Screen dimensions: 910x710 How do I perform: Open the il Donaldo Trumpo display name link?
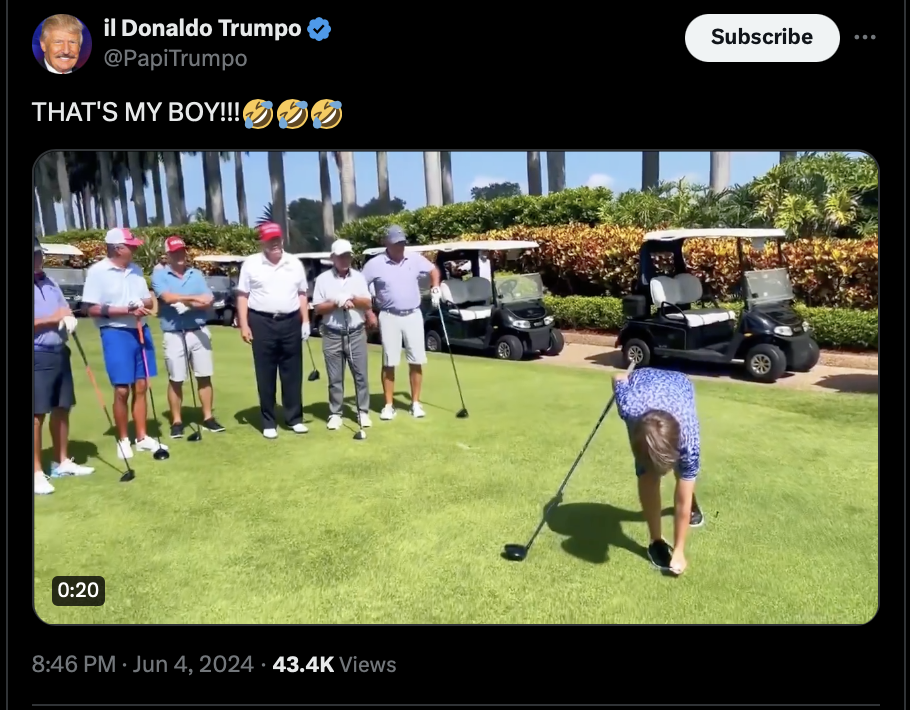point(203,28)
